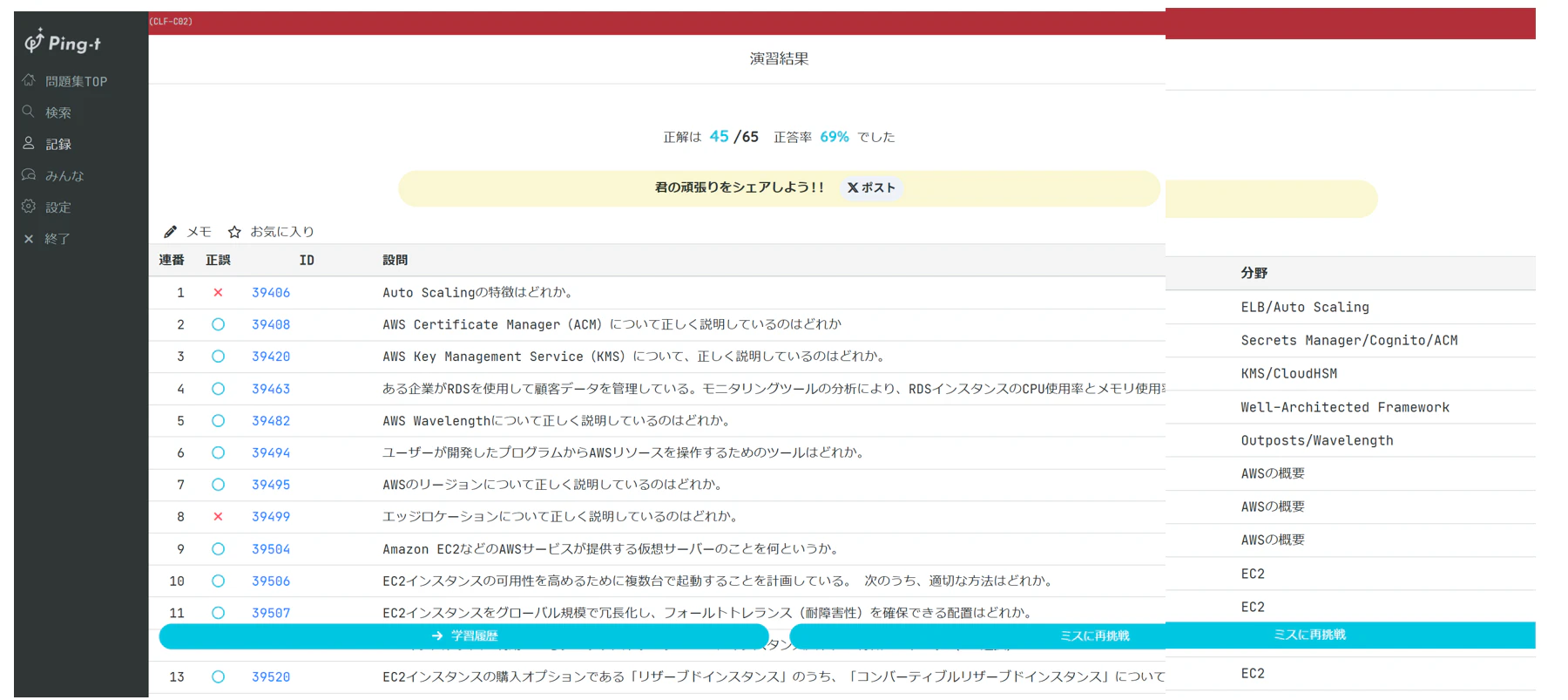Click the 正誤 column header
This screenshot has width=1568, height=700.
[218, 260]
